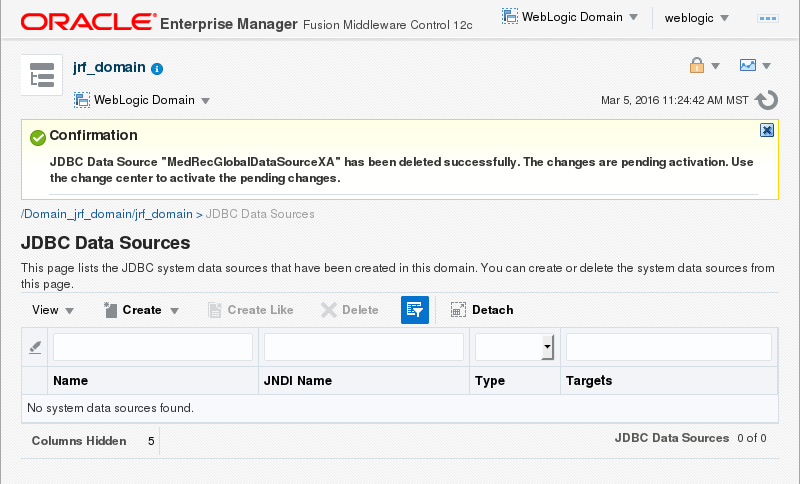This screenshot has height=484, width=800.
Task: Click the jrf_domain title link
Action: point(110,68)
